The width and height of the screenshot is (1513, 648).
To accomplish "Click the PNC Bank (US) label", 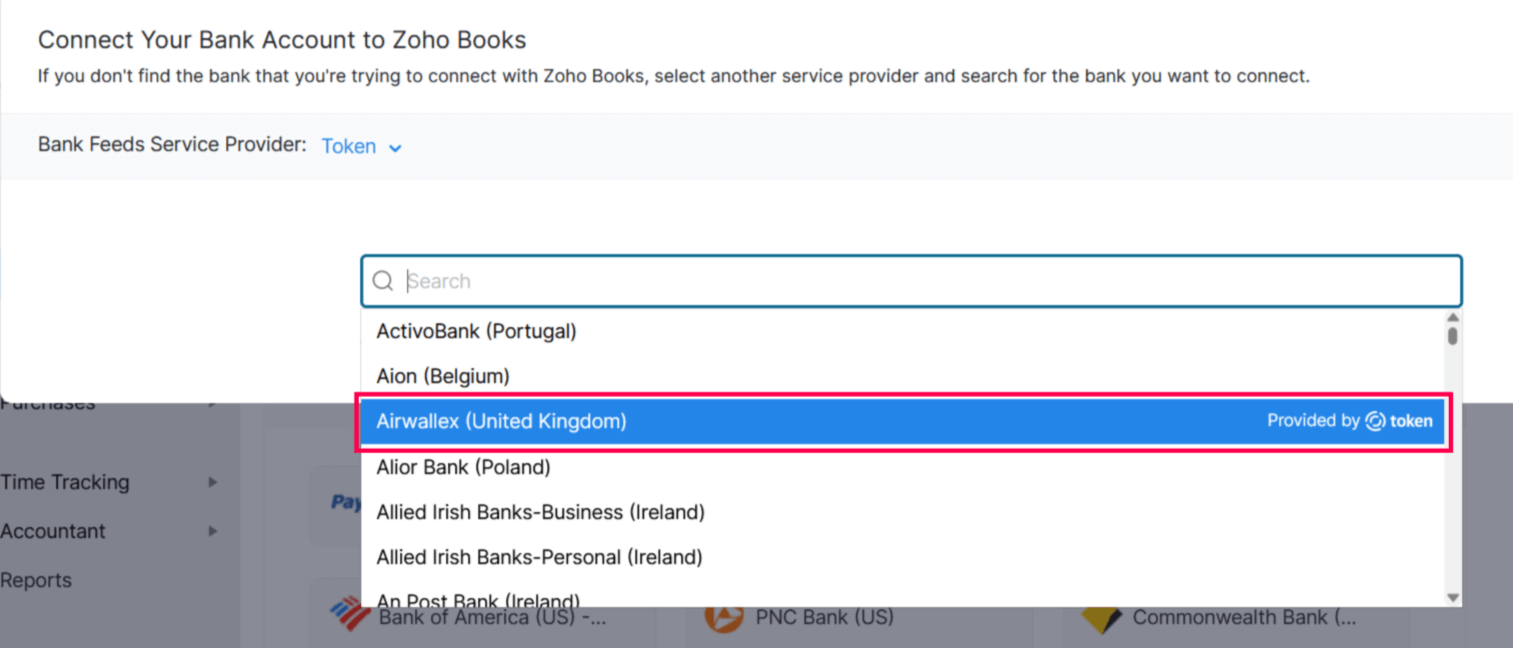I will click(824, 618).
